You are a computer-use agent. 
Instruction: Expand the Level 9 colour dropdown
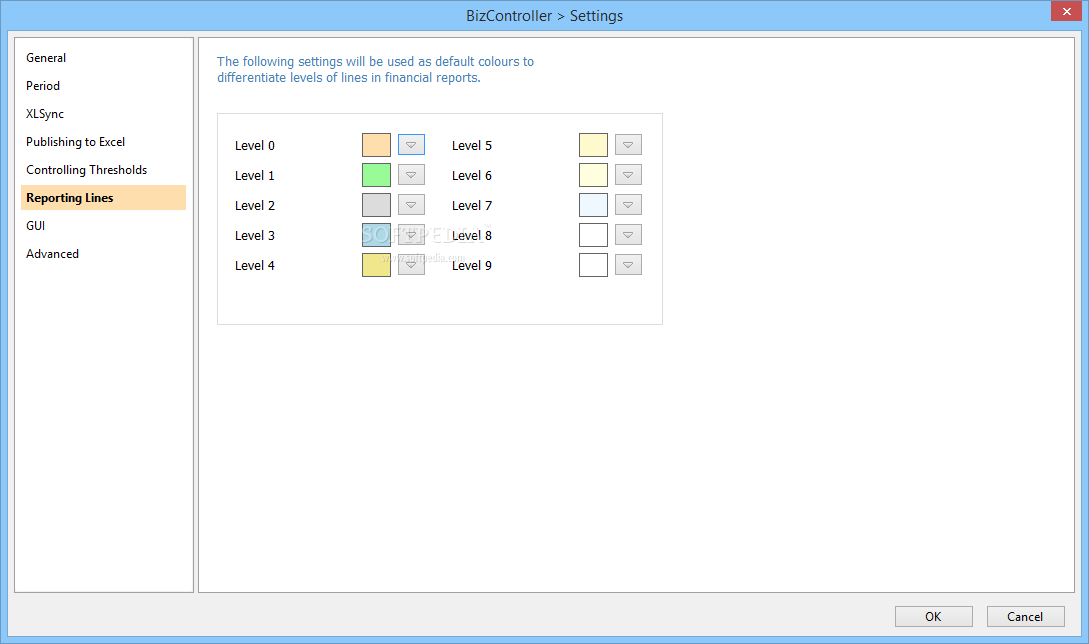coord(628,264)
